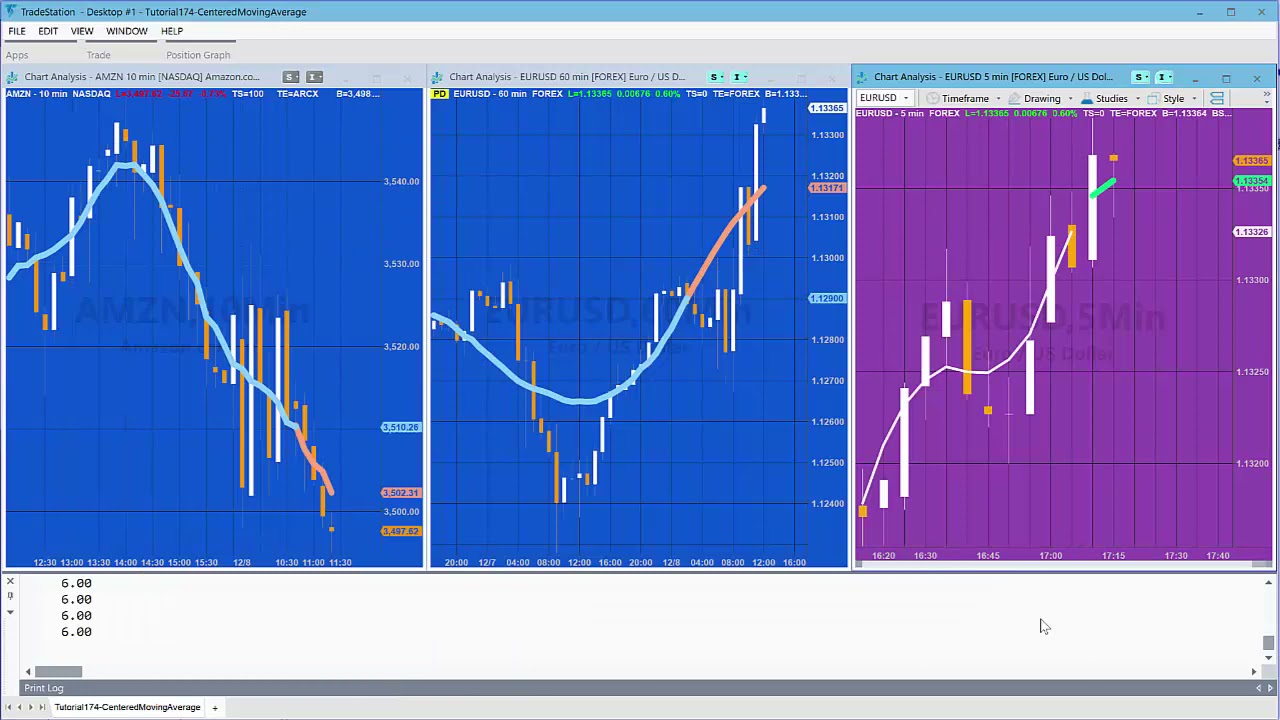Click previous panel arrow on Print Log bar

pos(1258,688)
